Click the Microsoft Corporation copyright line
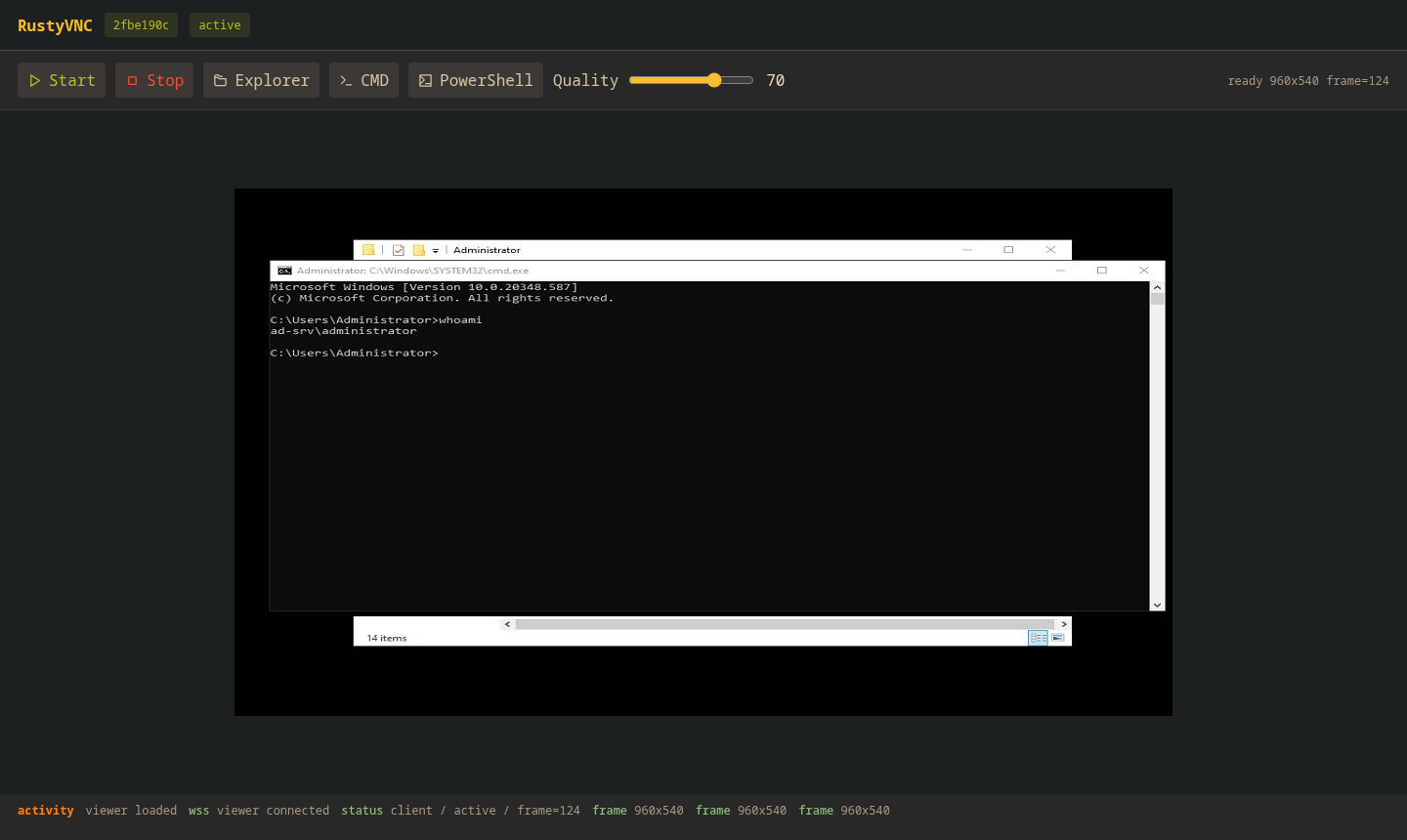This screenshot has width=1407, height=840. [x=442, y=298]
